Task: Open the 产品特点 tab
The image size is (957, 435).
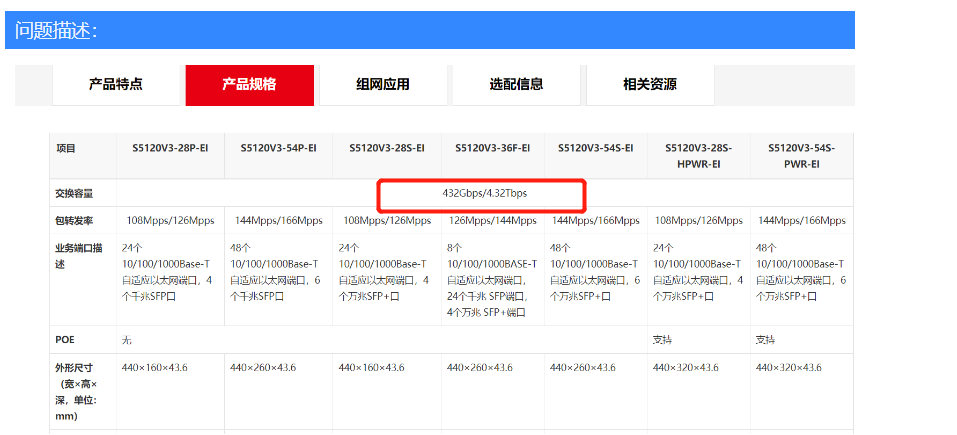Action: pos(116,85)
